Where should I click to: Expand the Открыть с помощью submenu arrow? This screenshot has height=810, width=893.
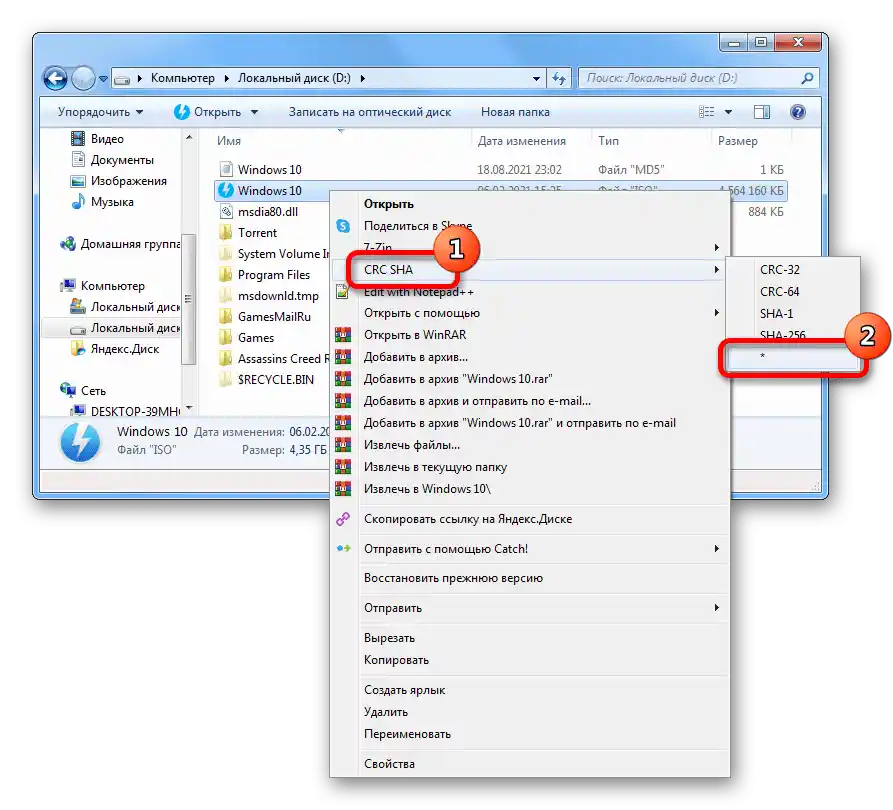(716, 313)
